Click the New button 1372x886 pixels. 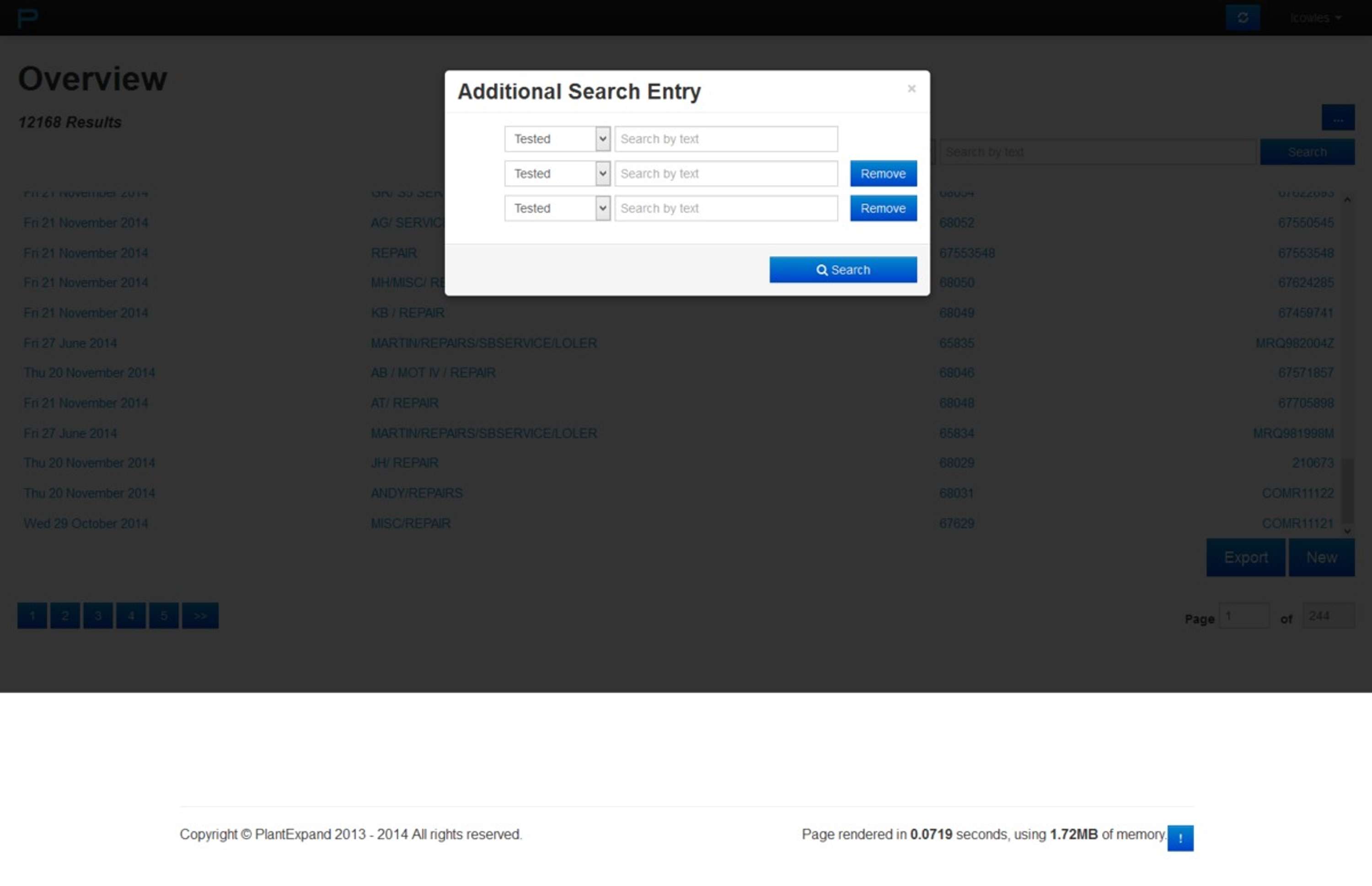coord(1321,557)
